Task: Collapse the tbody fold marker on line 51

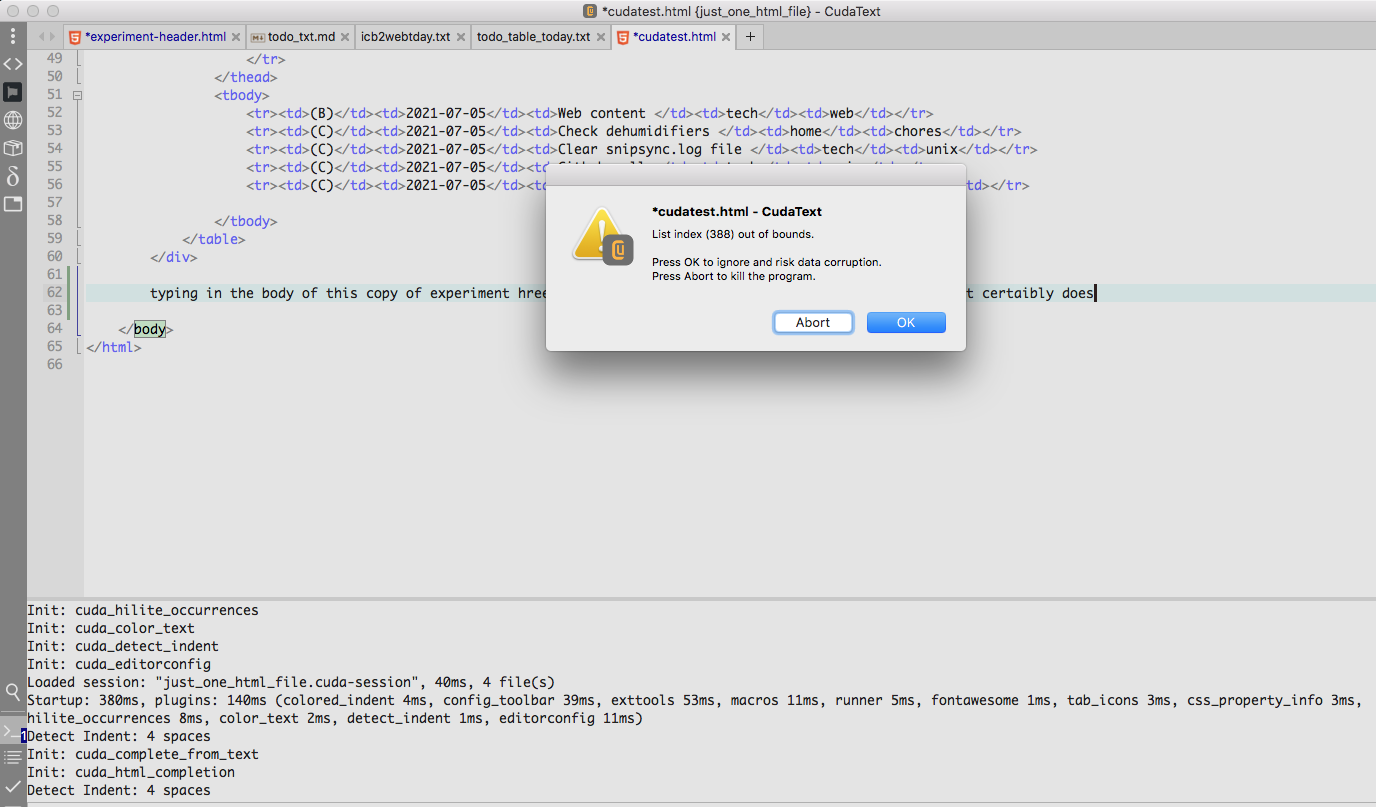Action: click(x=77, y=96)
